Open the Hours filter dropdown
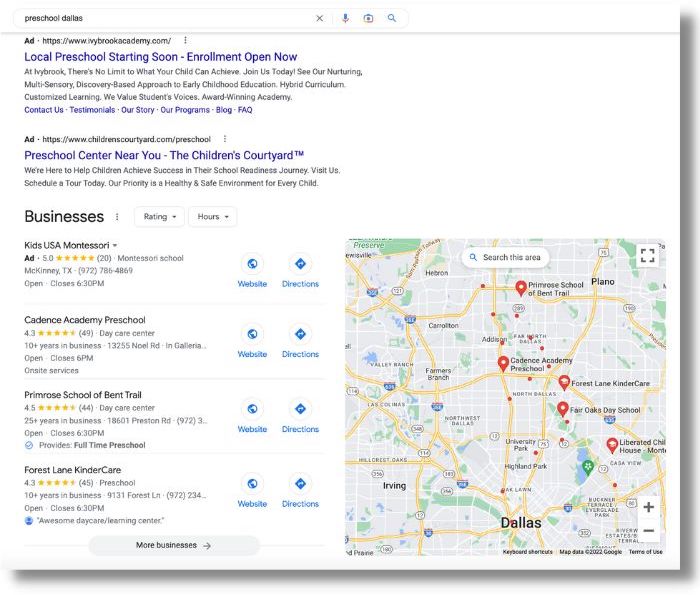 click(x=212, y=216)
